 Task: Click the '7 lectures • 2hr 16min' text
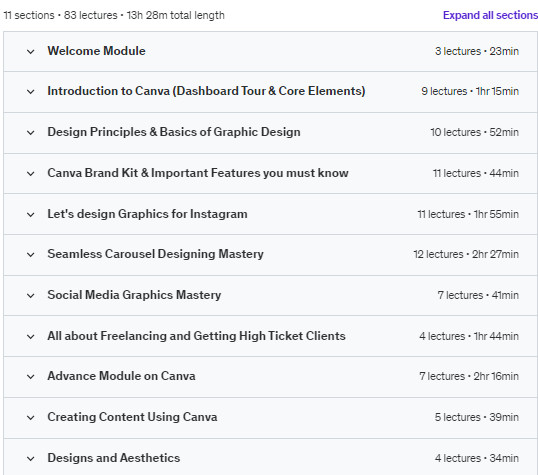pyautogui.click(x=469, y=376)
